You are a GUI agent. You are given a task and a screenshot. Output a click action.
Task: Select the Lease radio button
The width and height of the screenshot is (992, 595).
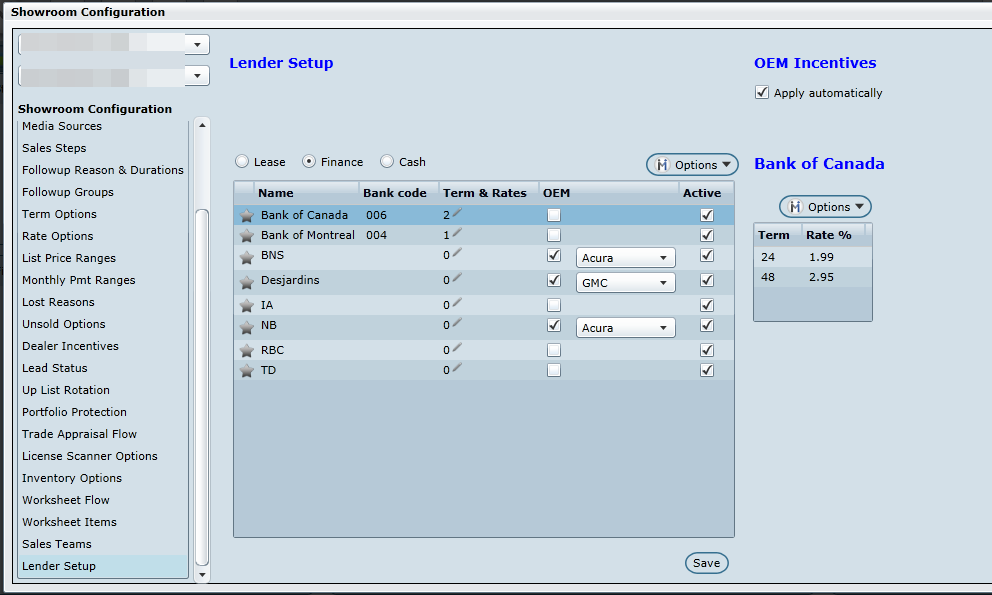[x=242, y=162]
